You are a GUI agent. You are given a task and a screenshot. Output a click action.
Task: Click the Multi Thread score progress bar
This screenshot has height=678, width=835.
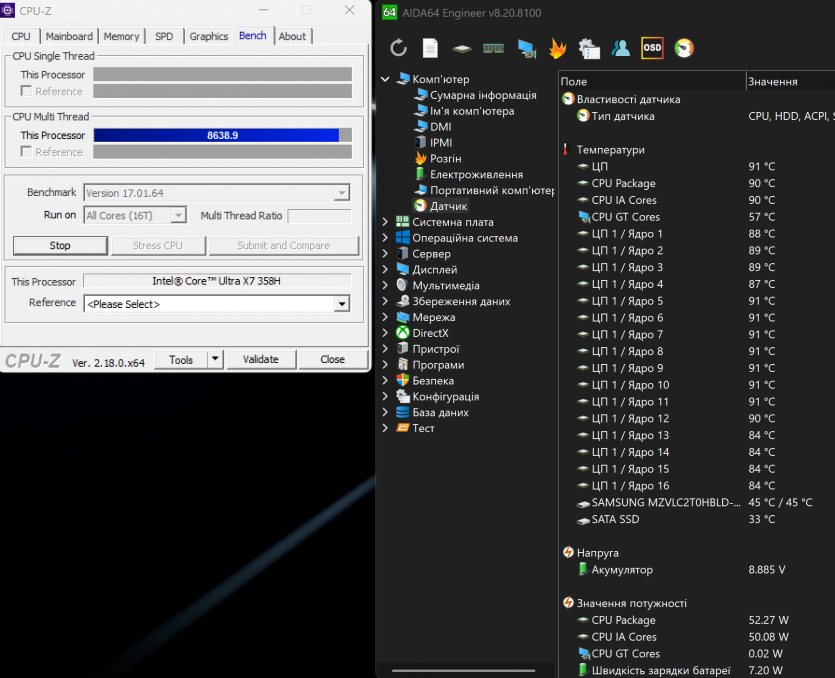coord(222,135)
